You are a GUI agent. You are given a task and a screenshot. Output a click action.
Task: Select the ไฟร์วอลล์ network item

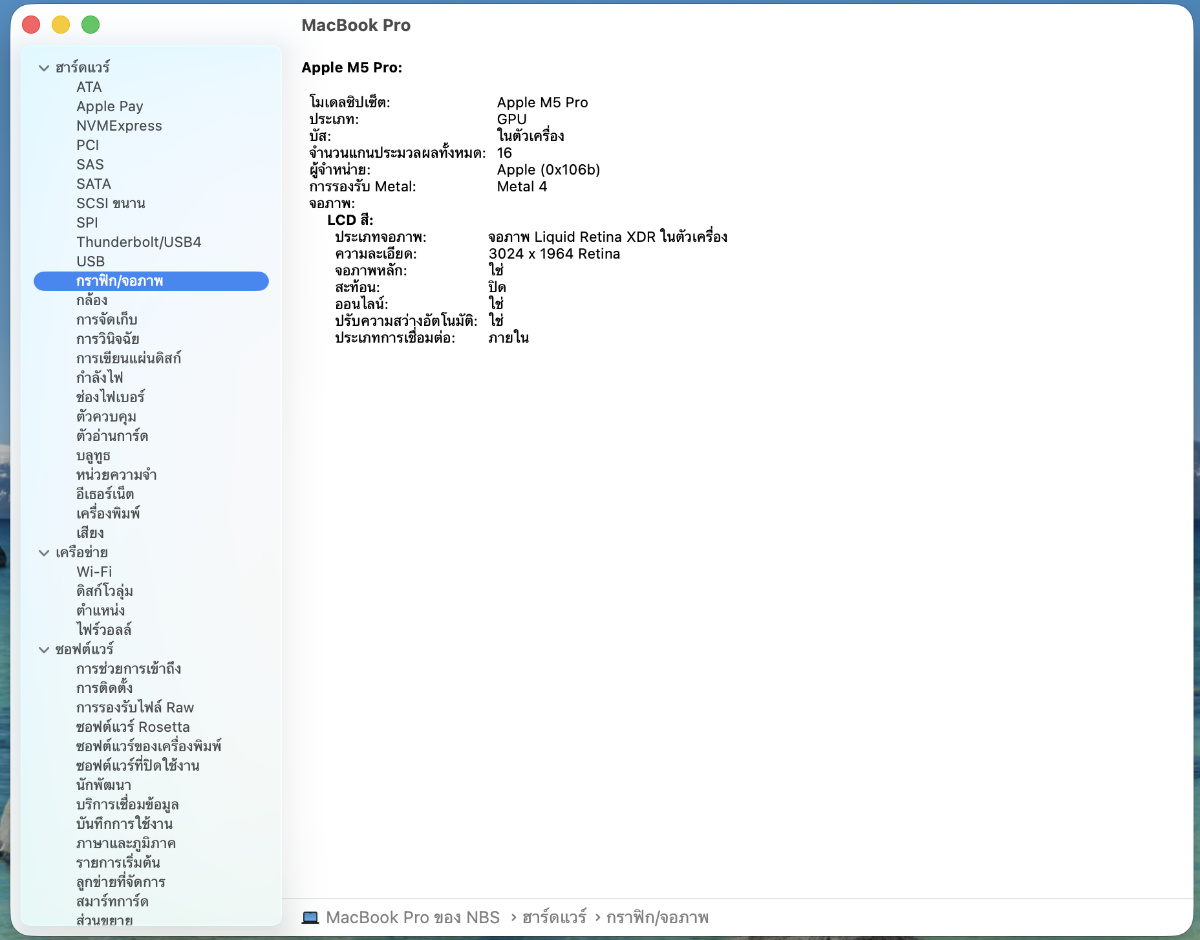(104, 630)
